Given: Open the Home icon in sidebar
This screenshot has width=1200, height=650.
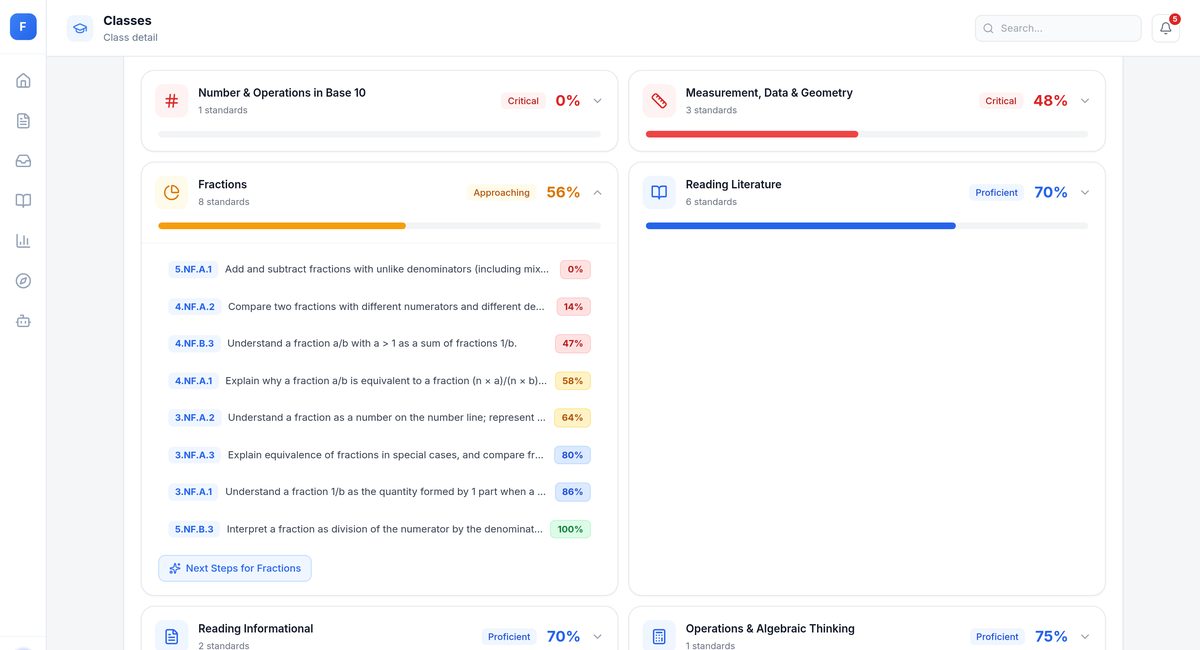Looking at the screenshot, I should coord(23,81).
